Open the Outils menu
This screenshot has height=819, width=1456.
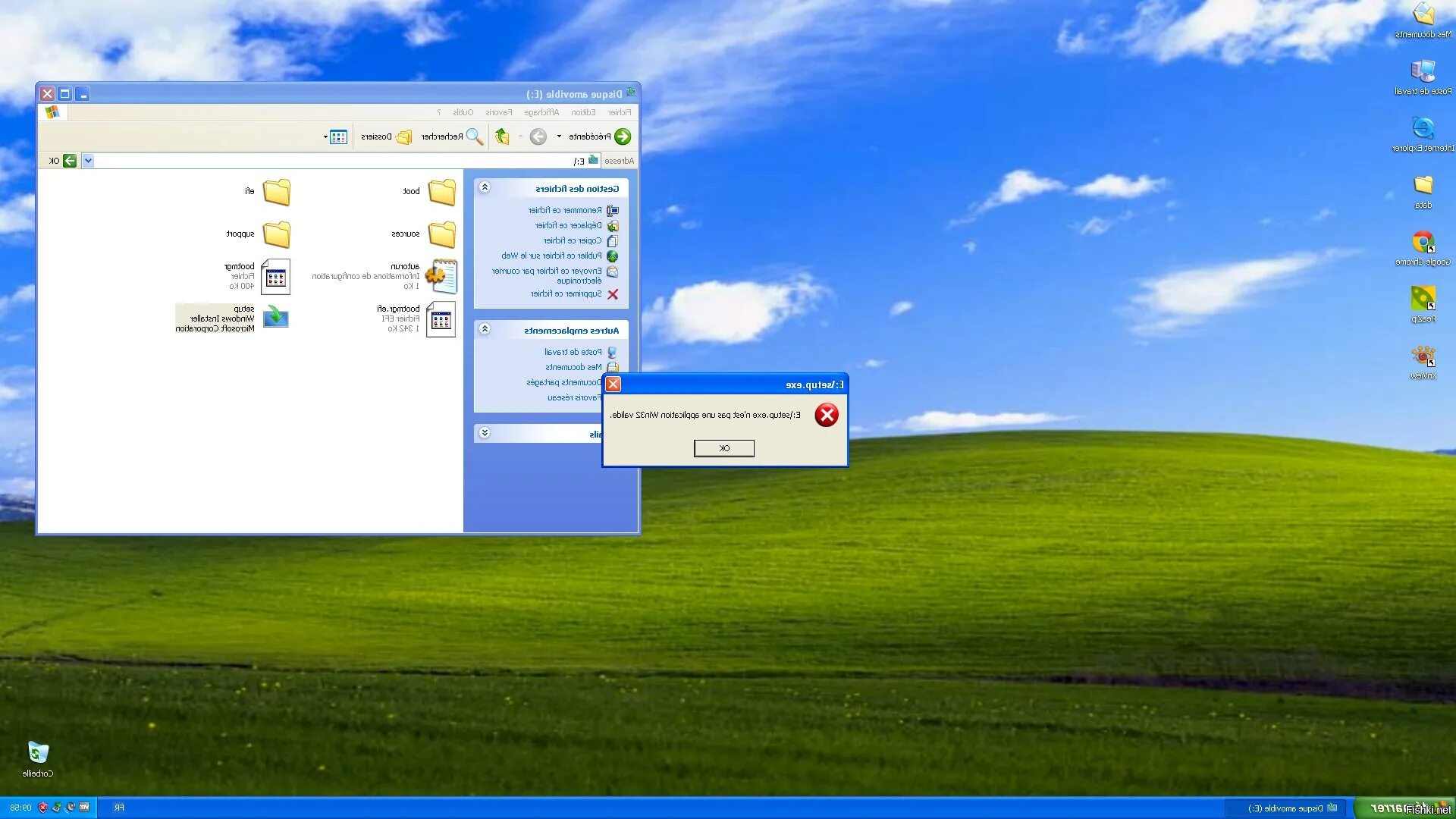(x=463, y=112)
